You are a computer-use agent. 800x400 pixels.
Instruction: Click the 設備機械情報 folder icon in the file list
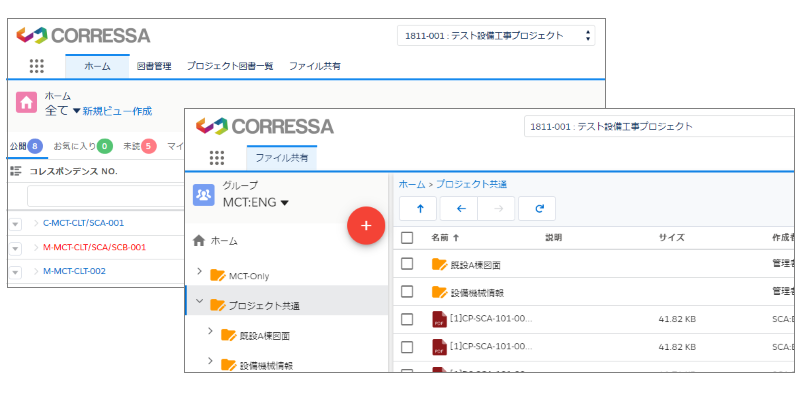pos(439,292)
